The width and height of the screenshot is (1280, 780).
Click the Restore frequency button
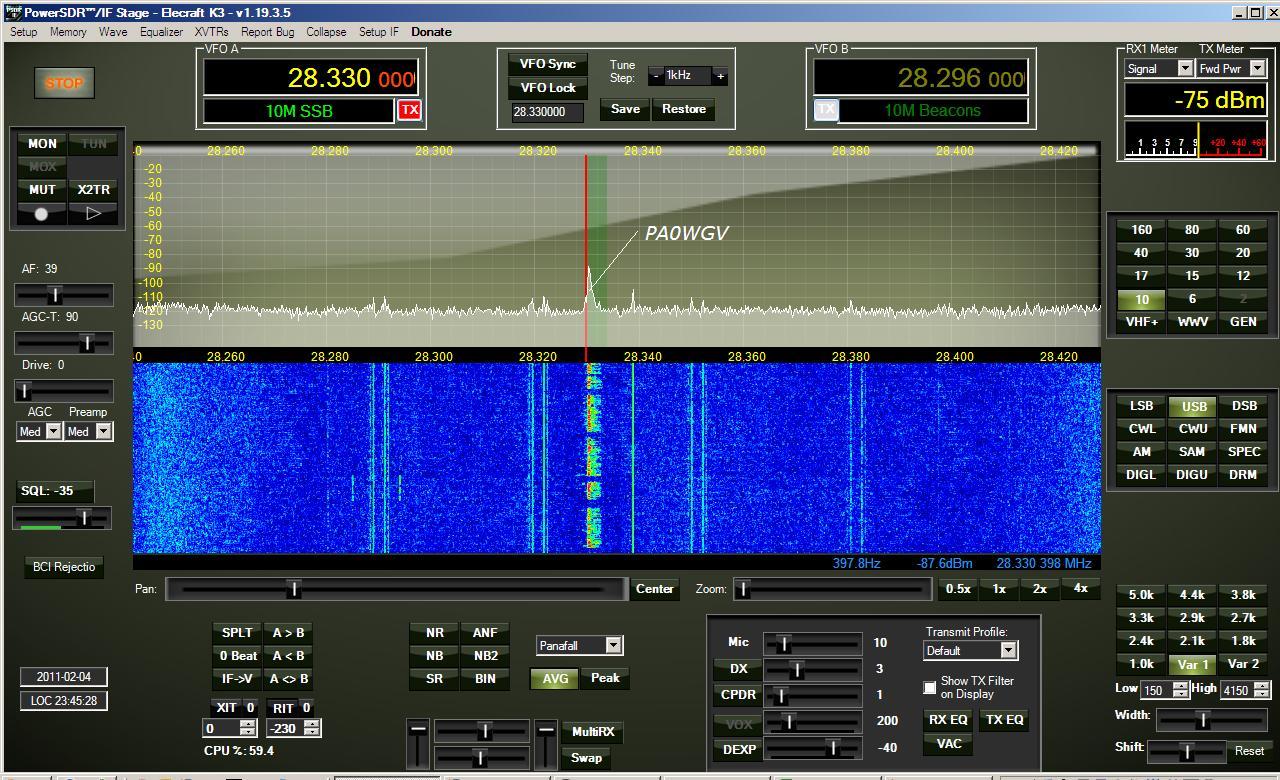[x=684, y=109]
